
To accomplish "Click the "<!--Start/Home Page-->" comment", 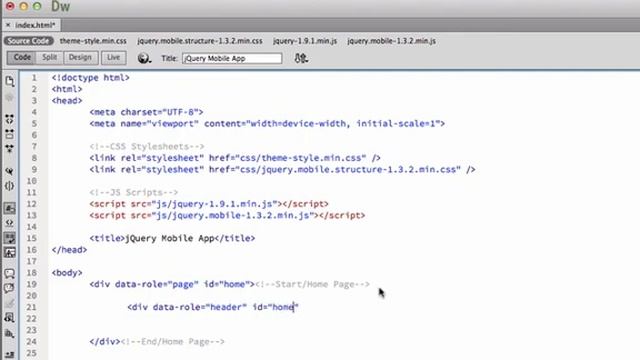I will click(312, 284).
